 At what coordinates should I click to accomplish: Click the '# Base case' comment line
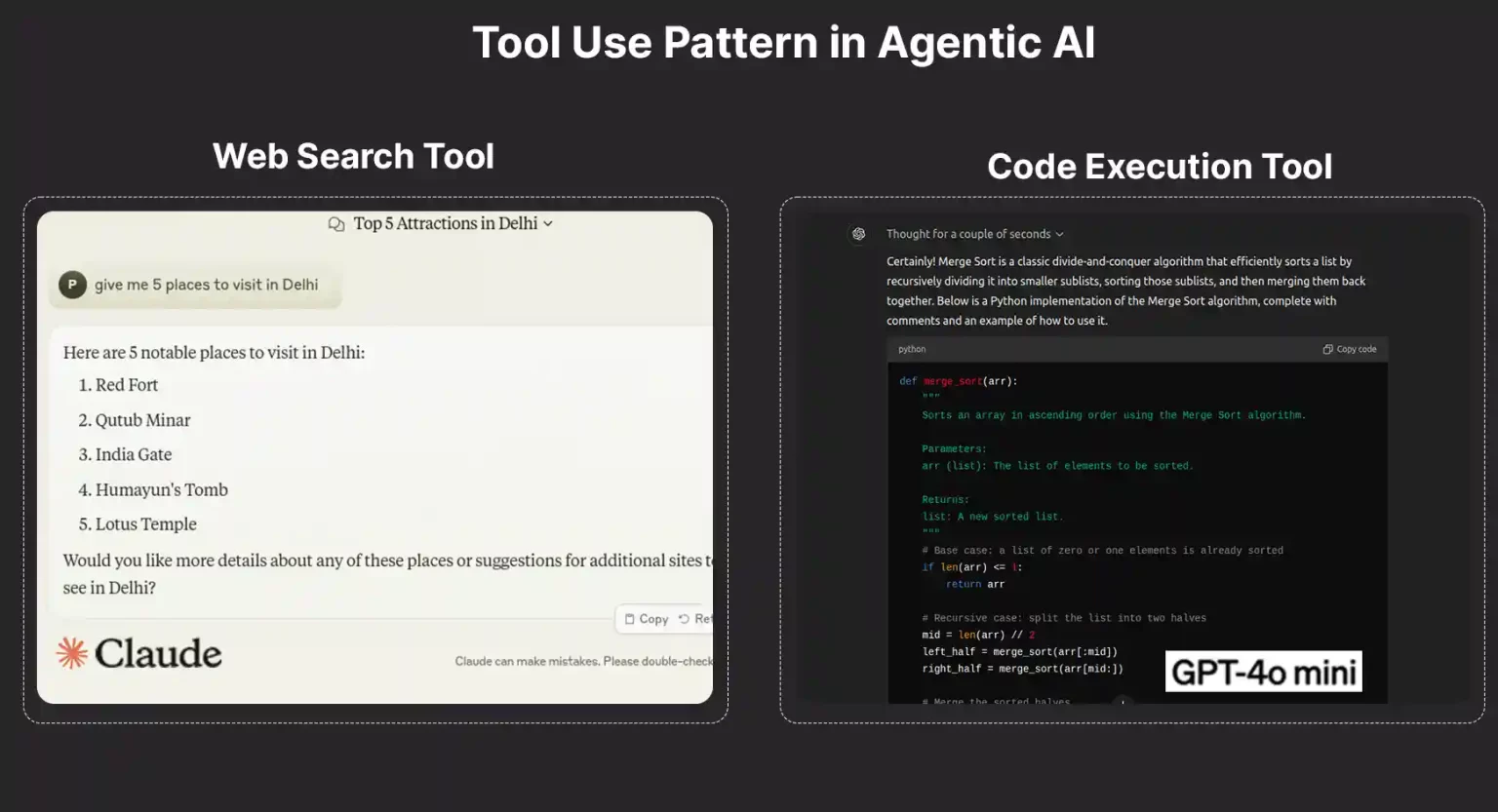[1102, 550]
